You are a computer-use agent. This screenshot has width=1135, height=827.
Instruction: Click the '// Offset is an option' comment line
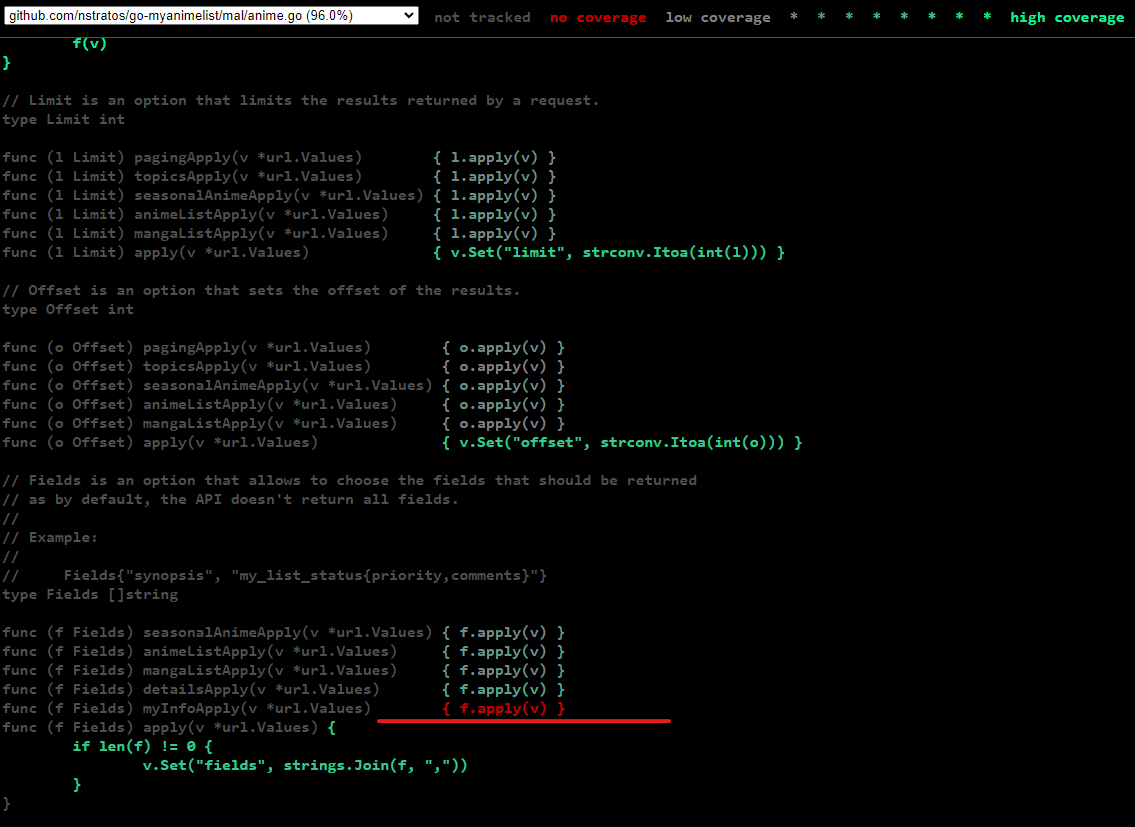coord(261,290)
